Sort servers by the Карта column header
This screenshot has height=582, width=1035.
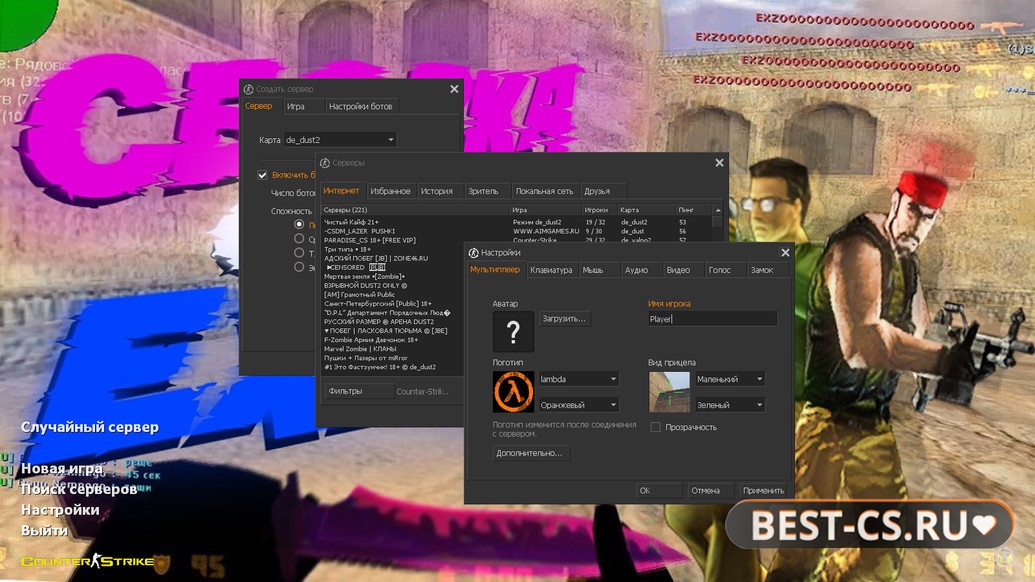pyautogui.click(x=646, y=210)
